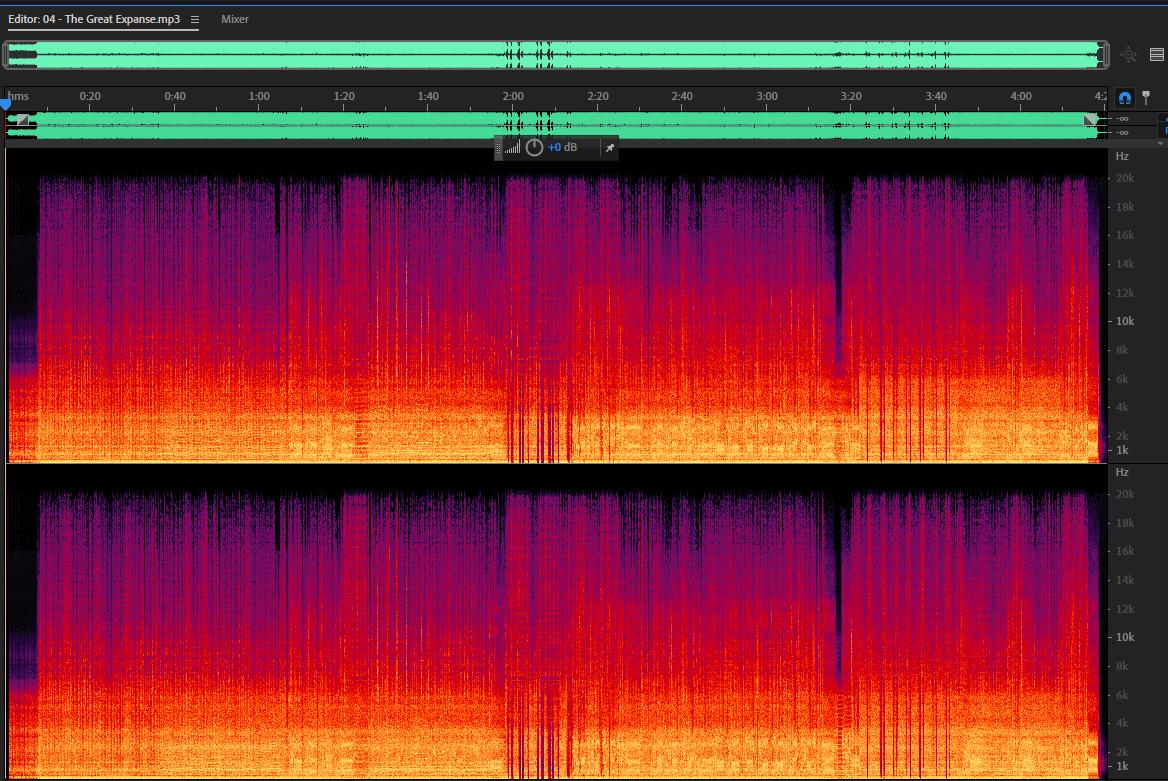This screenshot has width=1168, height=781.
Task: Click the Hz label of the upper channel
Action: tap(1122, 156)
